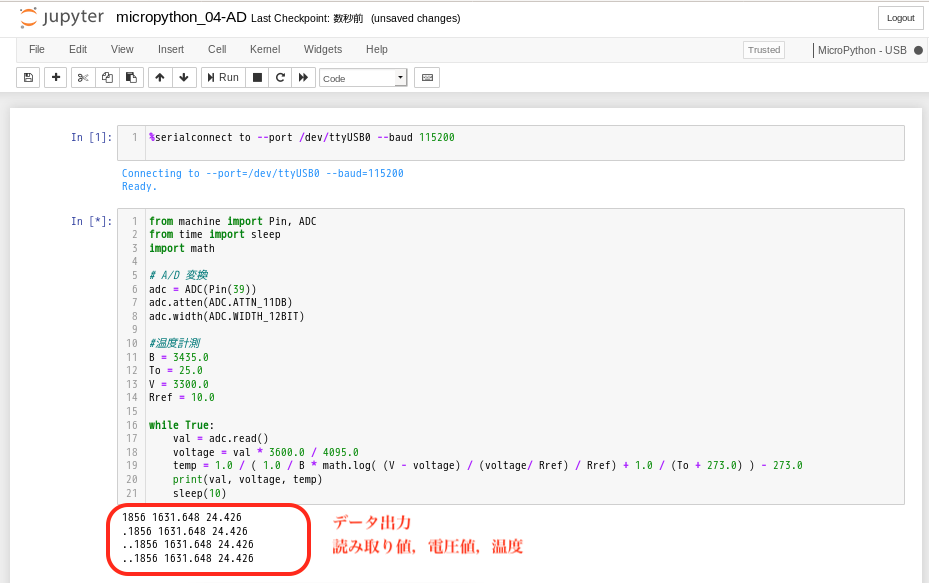The width and height of the screenshot is (929, 583).
Task: Expand the Widgets menu
Action: pos(323,49)
